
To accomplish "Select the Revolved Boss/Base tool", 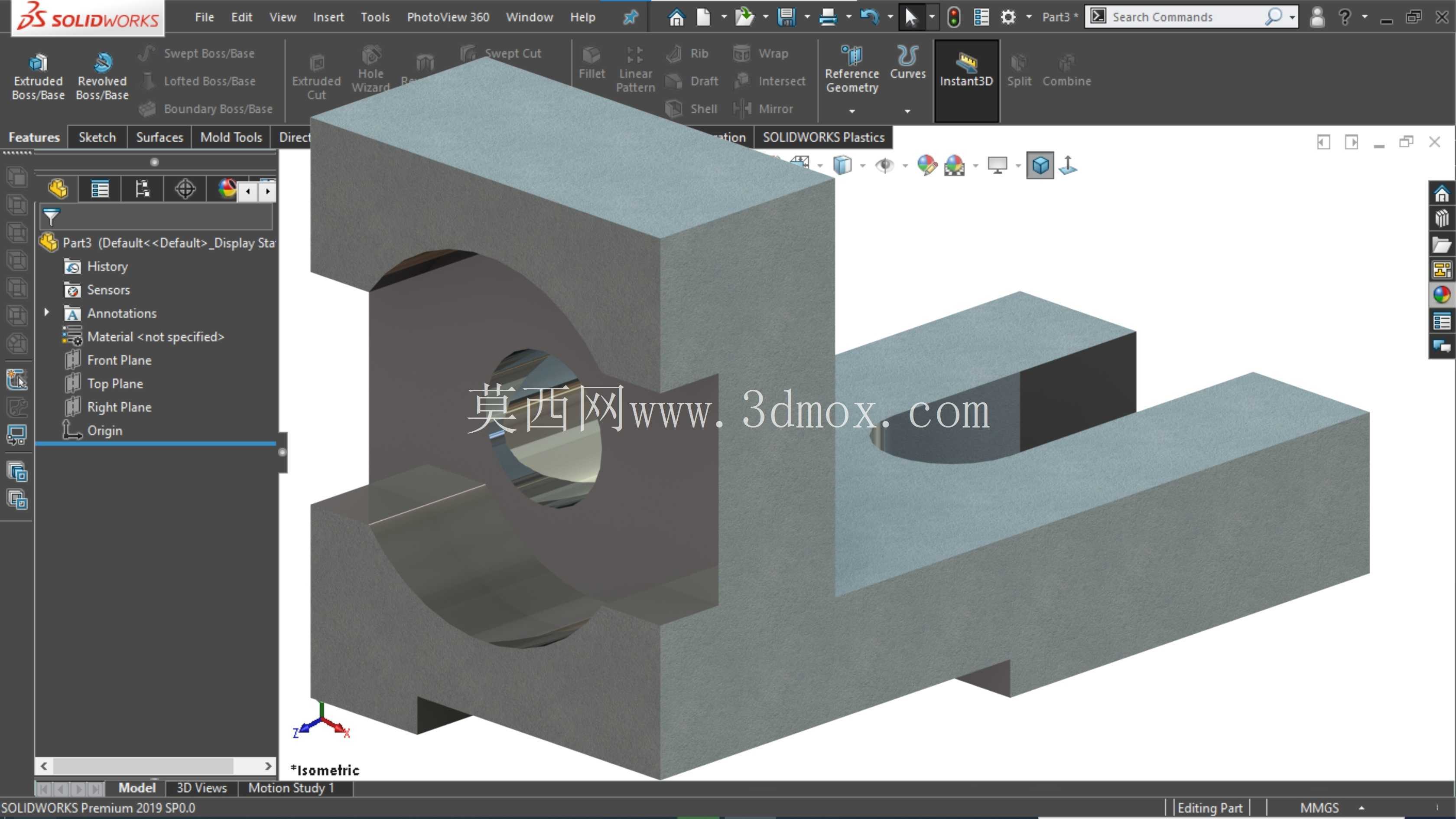I will tap(102, 77).
